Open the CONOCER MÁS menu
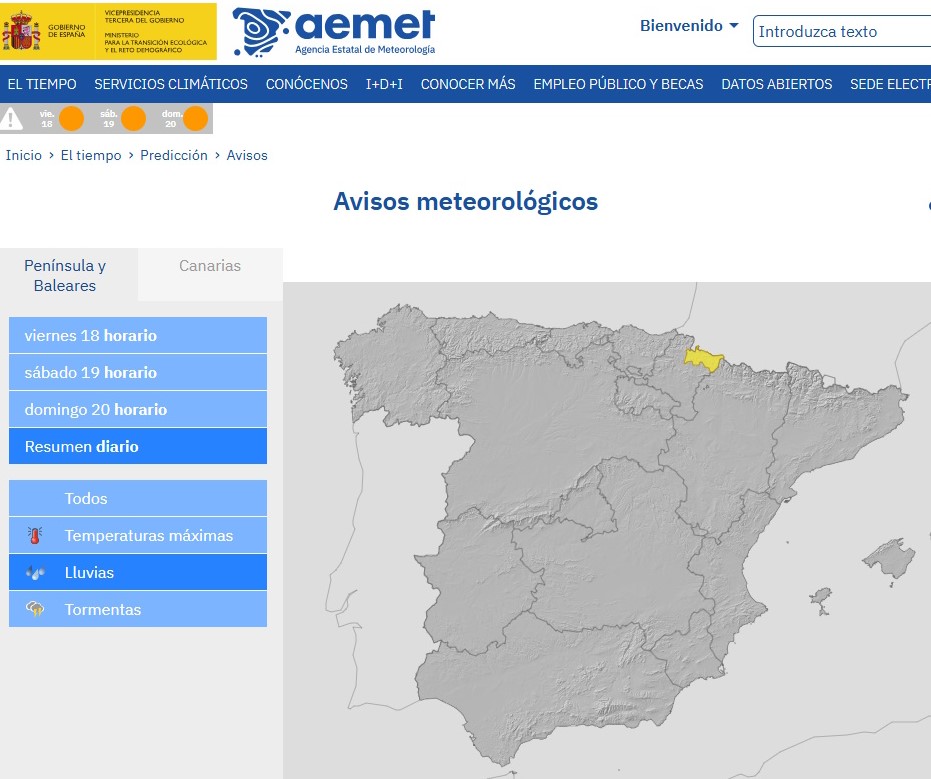The width and height of the screenshot is (931, 779). point(468,84)
